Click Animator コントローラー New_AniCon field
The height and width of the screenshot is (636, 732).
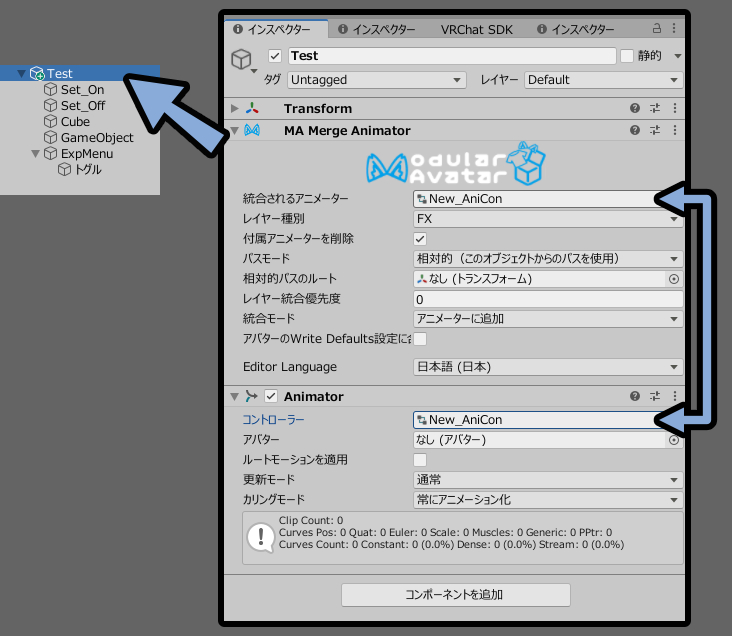537,420
